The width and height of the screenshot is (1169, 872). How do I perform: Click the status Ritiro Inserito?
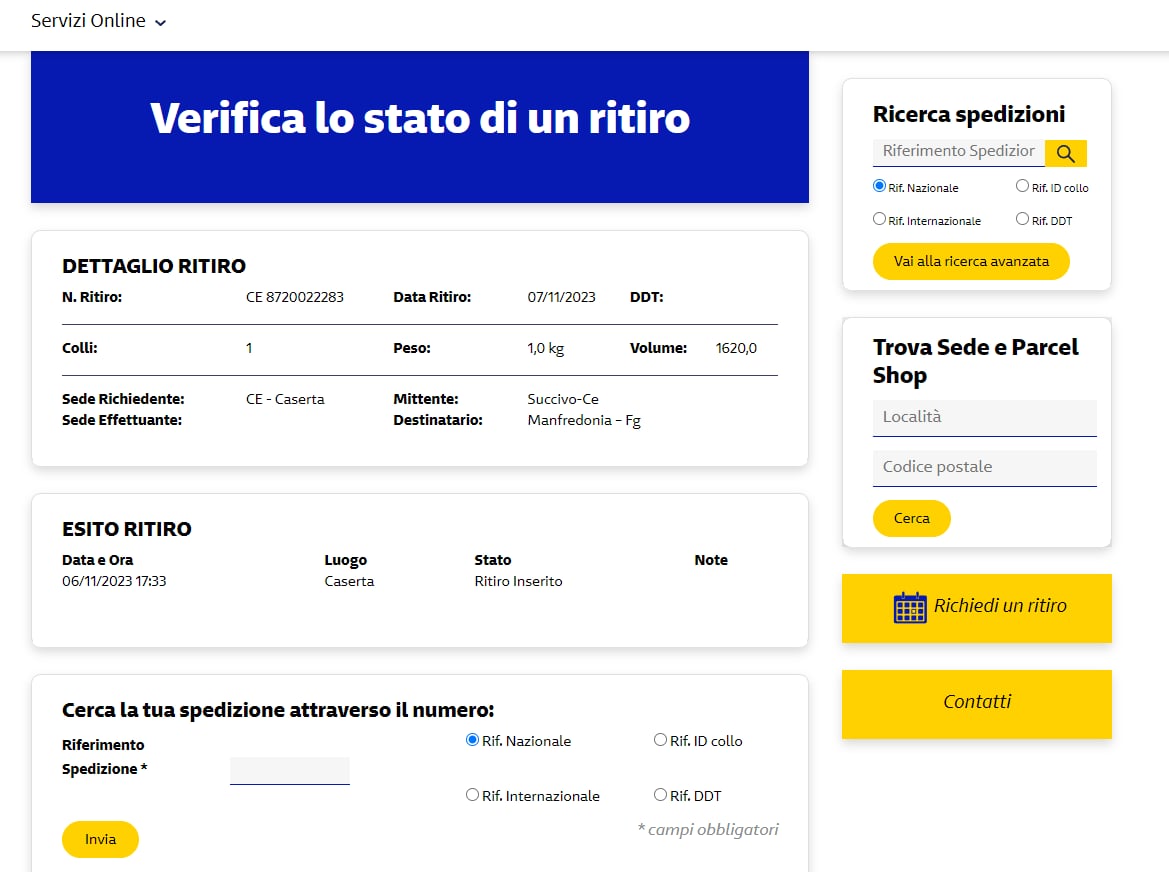click(518, 581)
